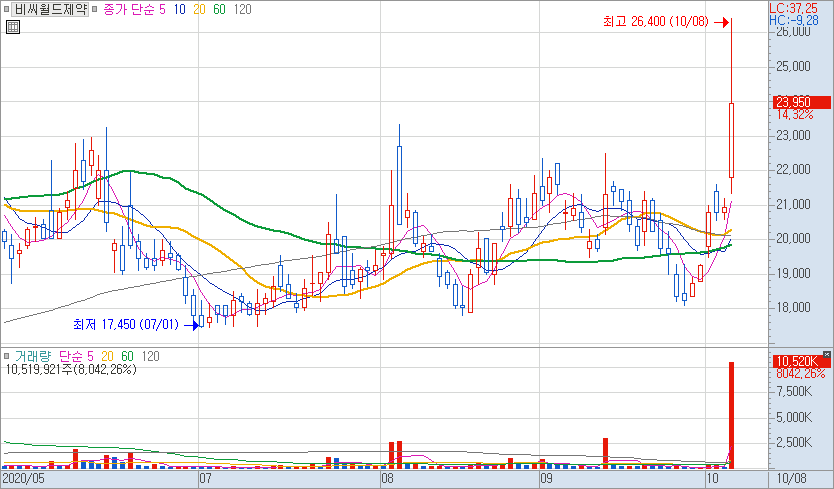Click the 8042.26% volume ratio label

pyautogui.click(x=800, y=374)
